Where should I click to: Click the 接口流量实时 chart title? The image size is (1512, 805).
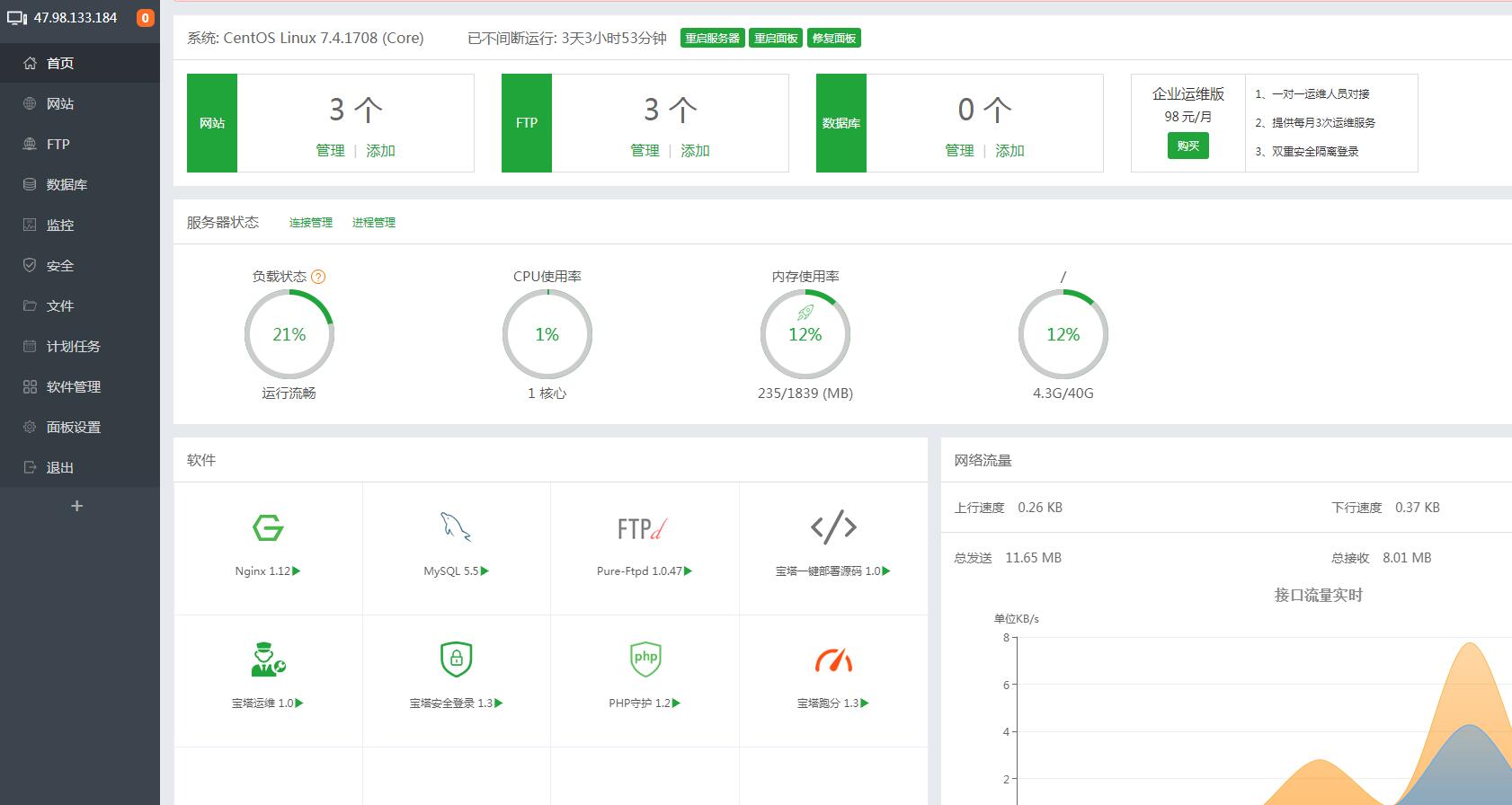pyautogui.click(x=1319, y=595)
